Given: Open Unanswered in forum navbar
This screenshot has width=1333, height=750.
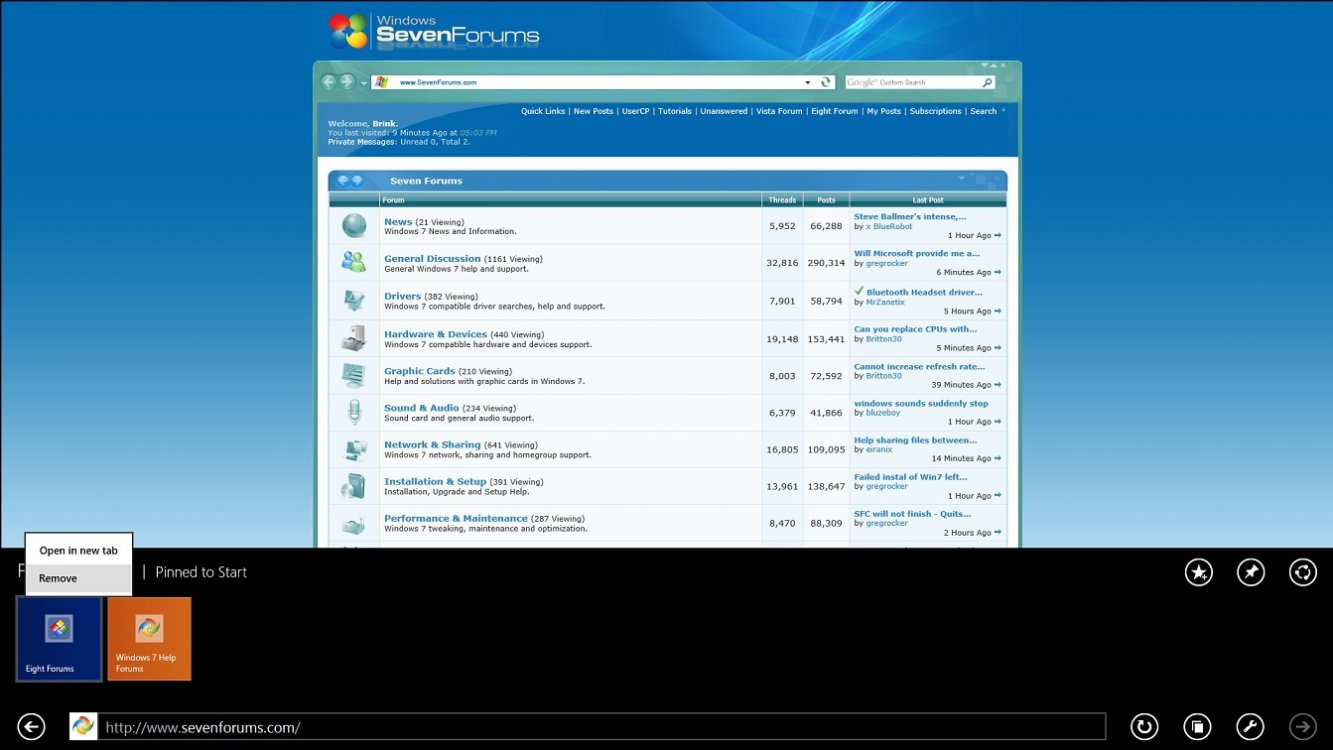Looking at the screenshot, I should point(724,111).
